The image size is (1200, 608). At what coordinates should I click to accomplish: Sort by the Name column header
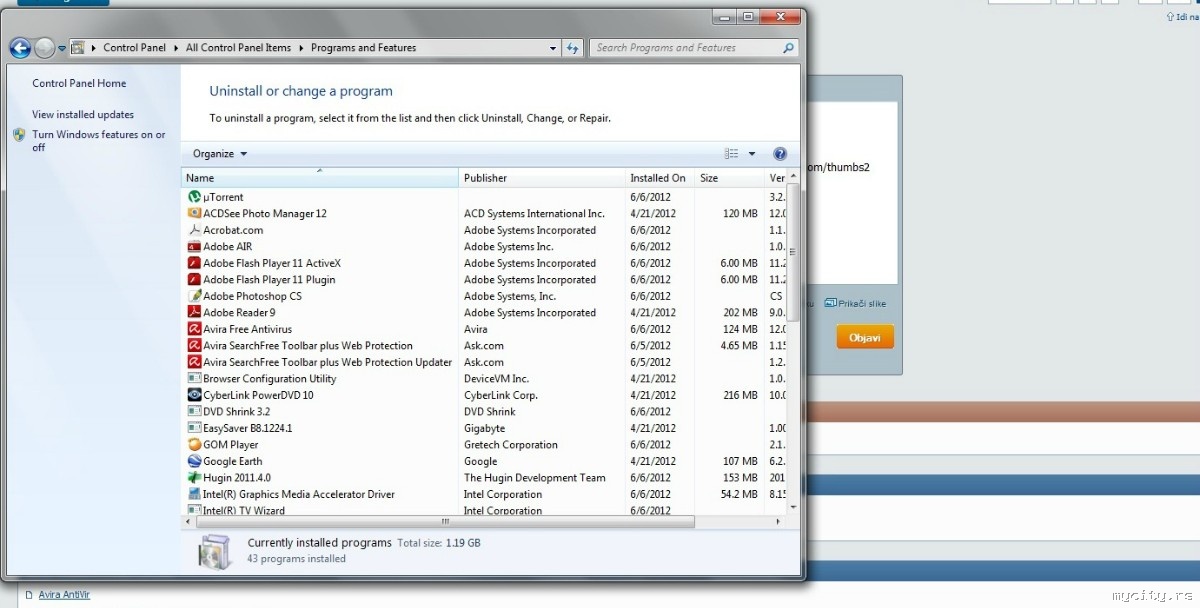[x=320, y=178]
